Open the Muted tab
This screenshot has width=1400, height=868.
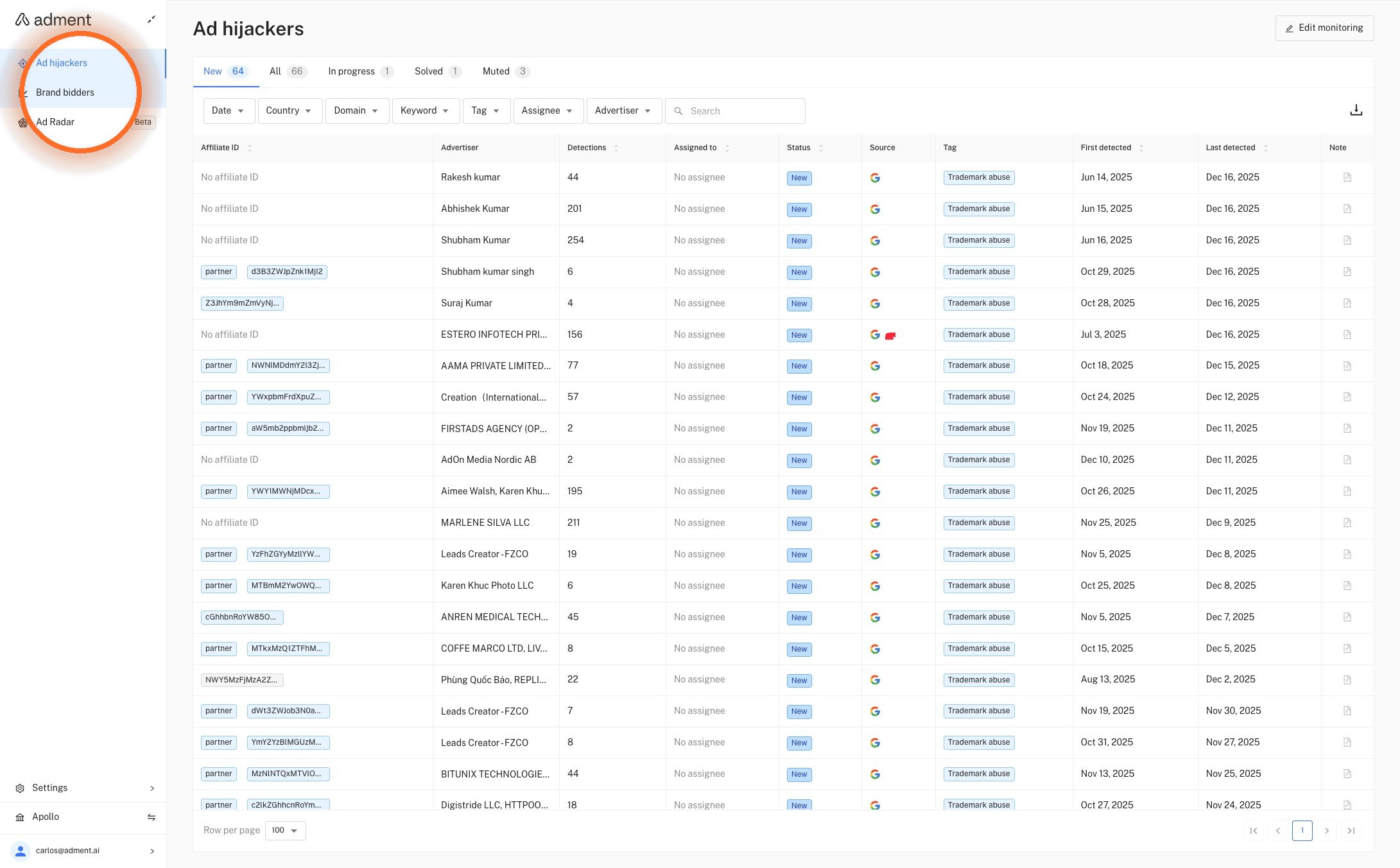click(506, 71)
